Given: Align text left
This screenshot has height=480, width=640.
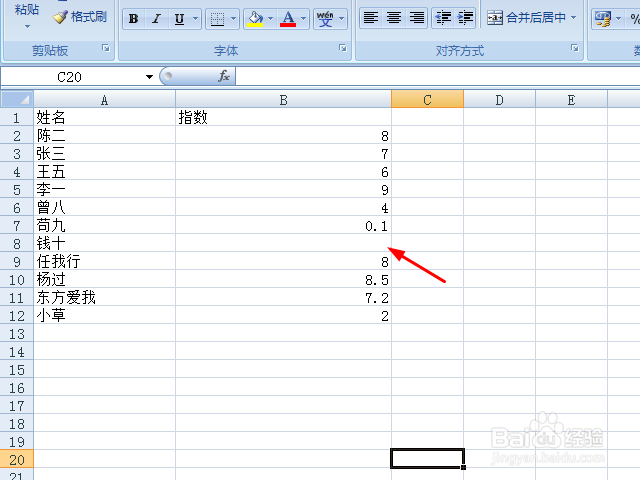Looking at the screenshot, I should coord(371,18).
